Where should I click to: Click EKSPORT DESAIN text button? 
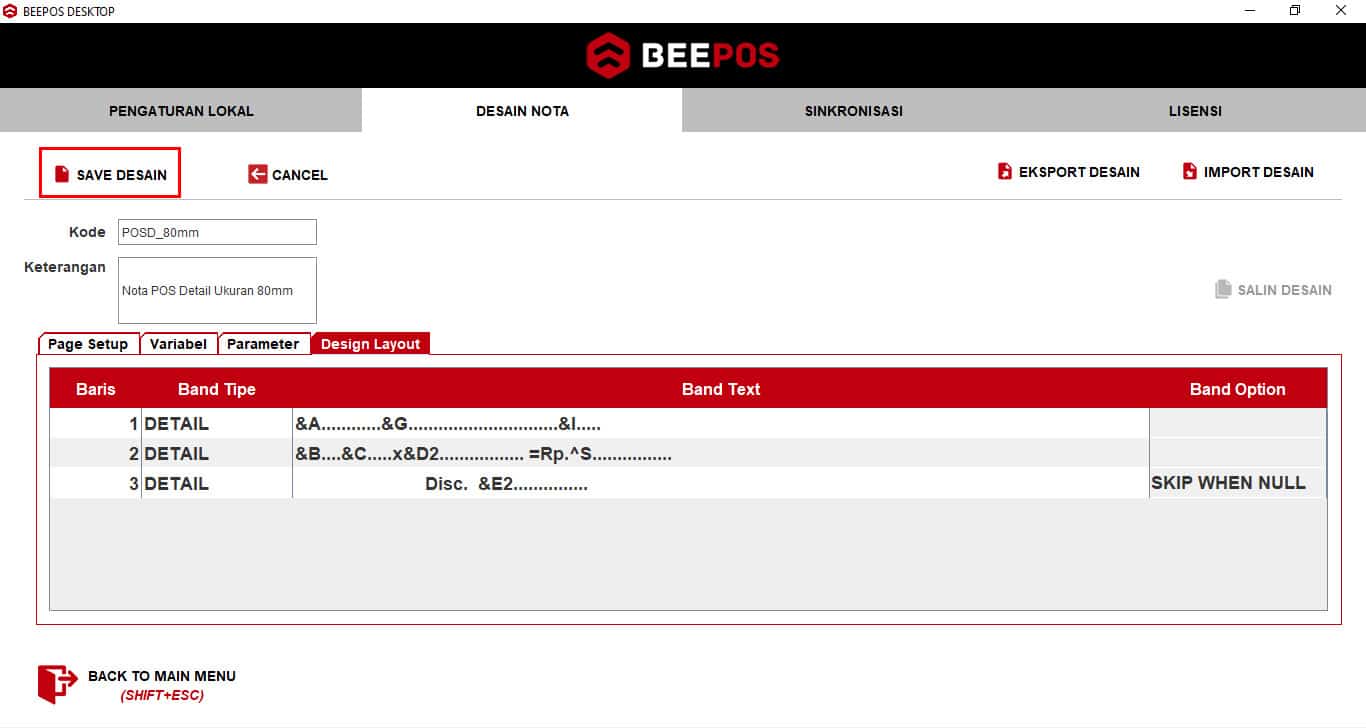[1079, 172]
